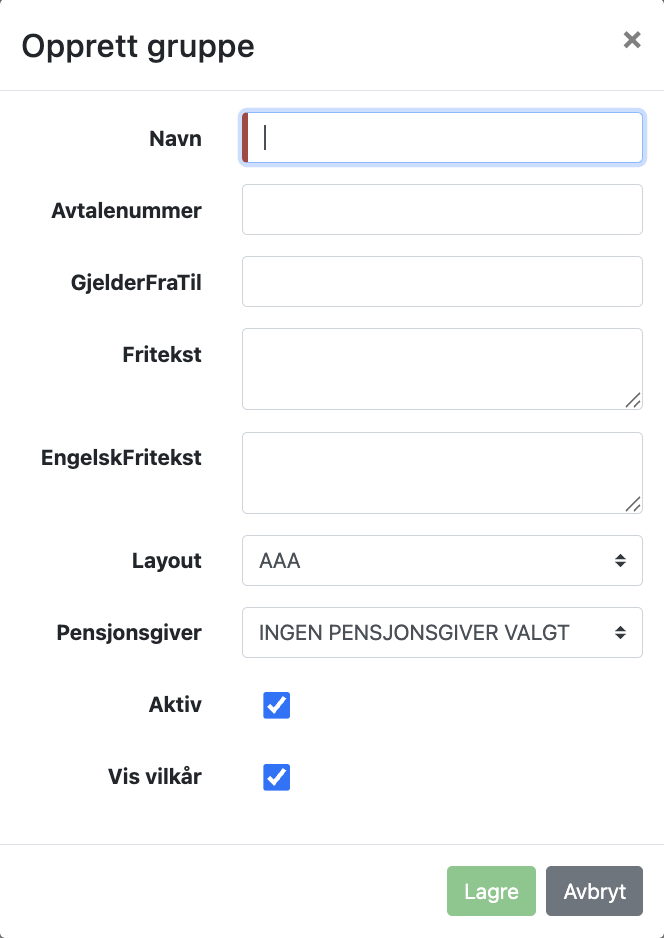Close the Opprett gruppe dialog

click(631, 40)
